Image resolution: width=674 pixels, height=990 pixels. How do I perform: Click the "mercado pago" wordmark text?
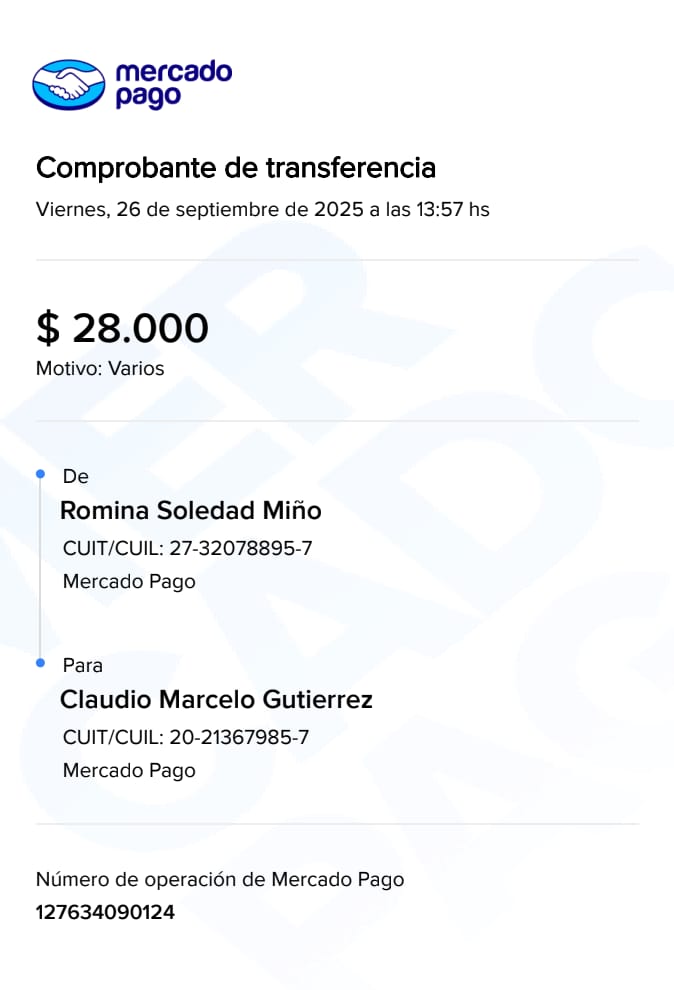coord(173,84)
